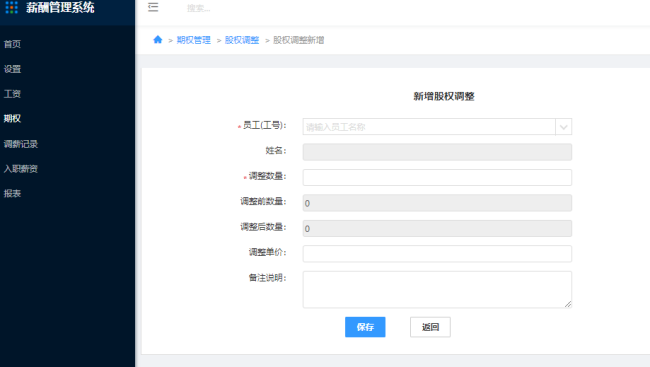Click the 调整前数量 field
Image resolution: width=650 pixels, height=367 pixels.
point(437,203)
